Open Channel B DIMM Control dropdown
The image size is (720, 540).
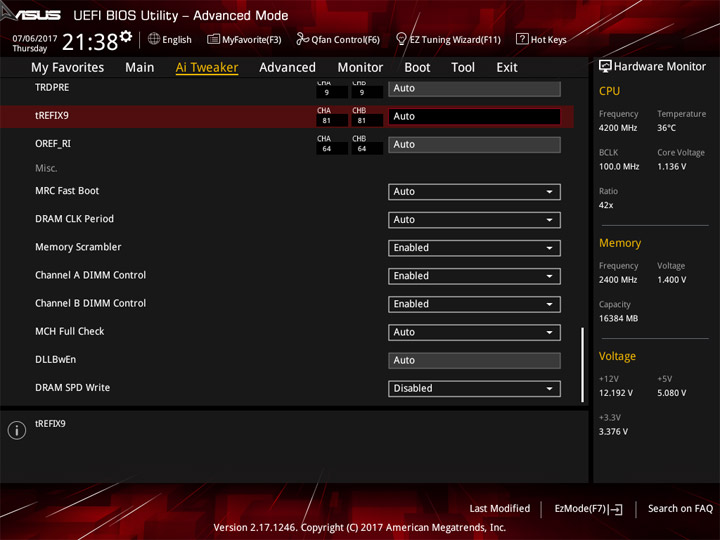coord(474,304)
